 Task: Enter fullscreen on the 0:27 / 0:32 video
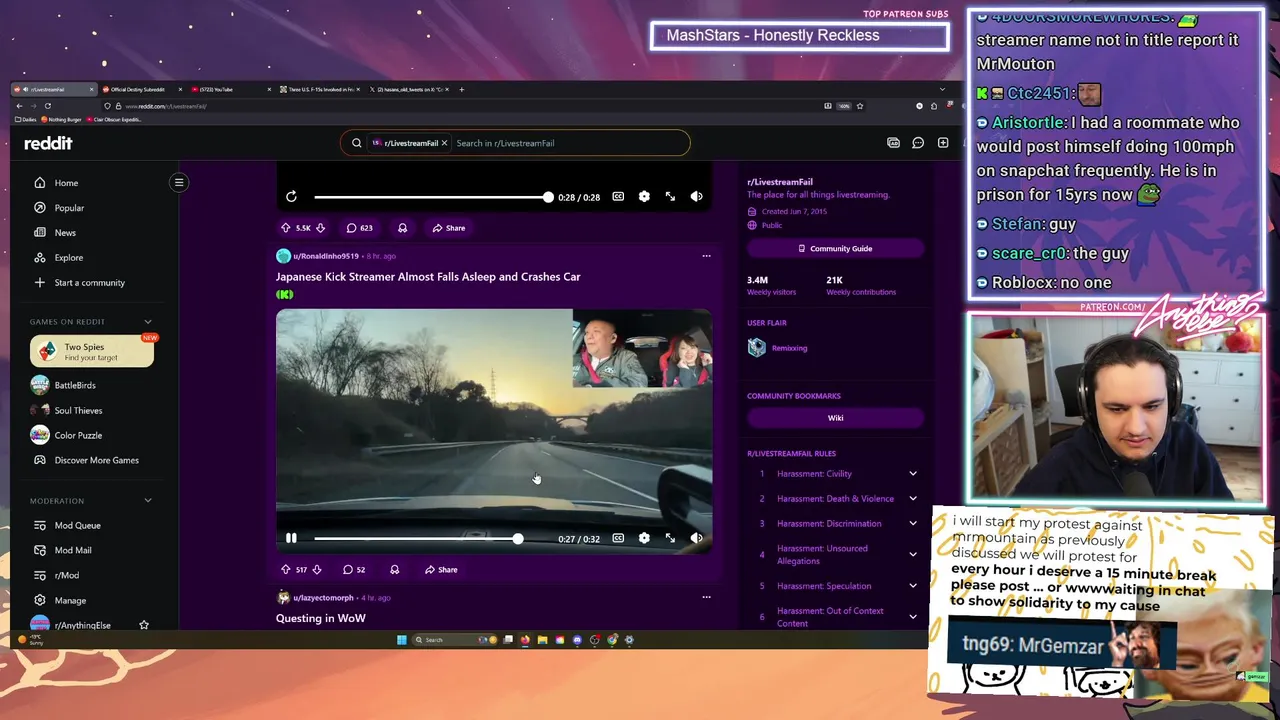(x=670, y=538)
